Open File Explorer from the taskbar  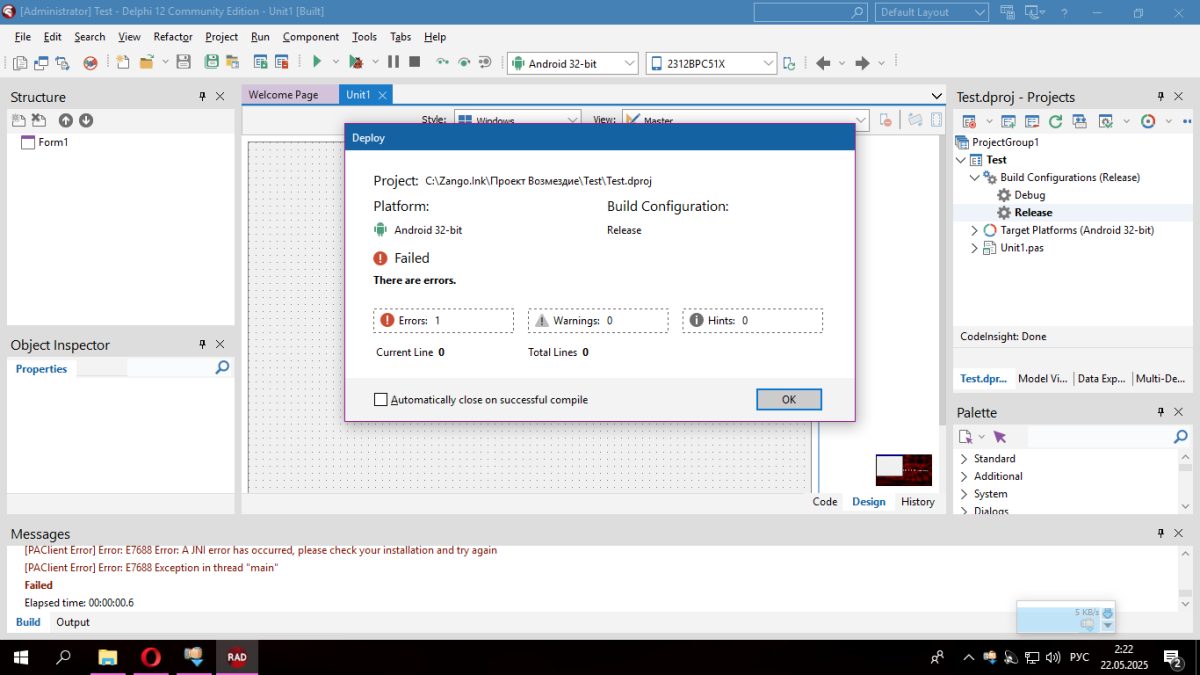pyautogui.click(x=107, y=657)
